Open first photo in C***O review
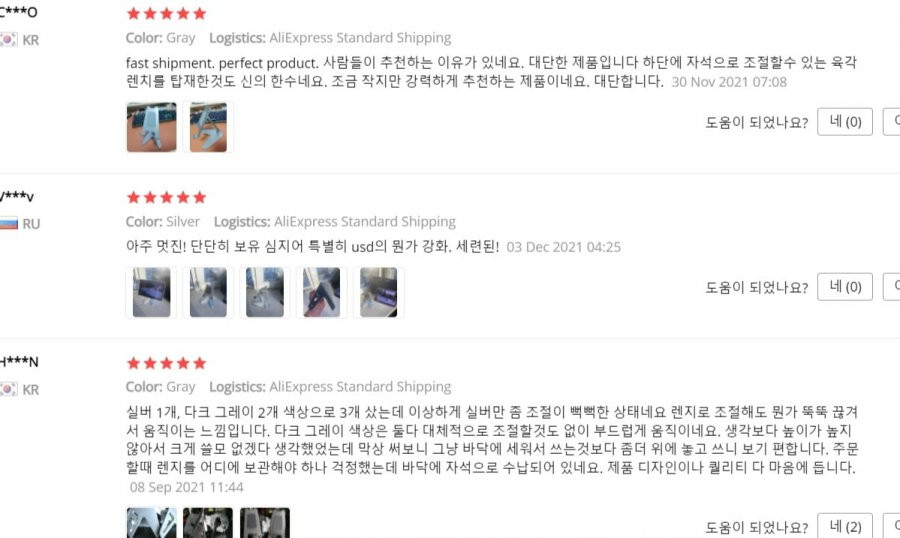 (152, 127)
